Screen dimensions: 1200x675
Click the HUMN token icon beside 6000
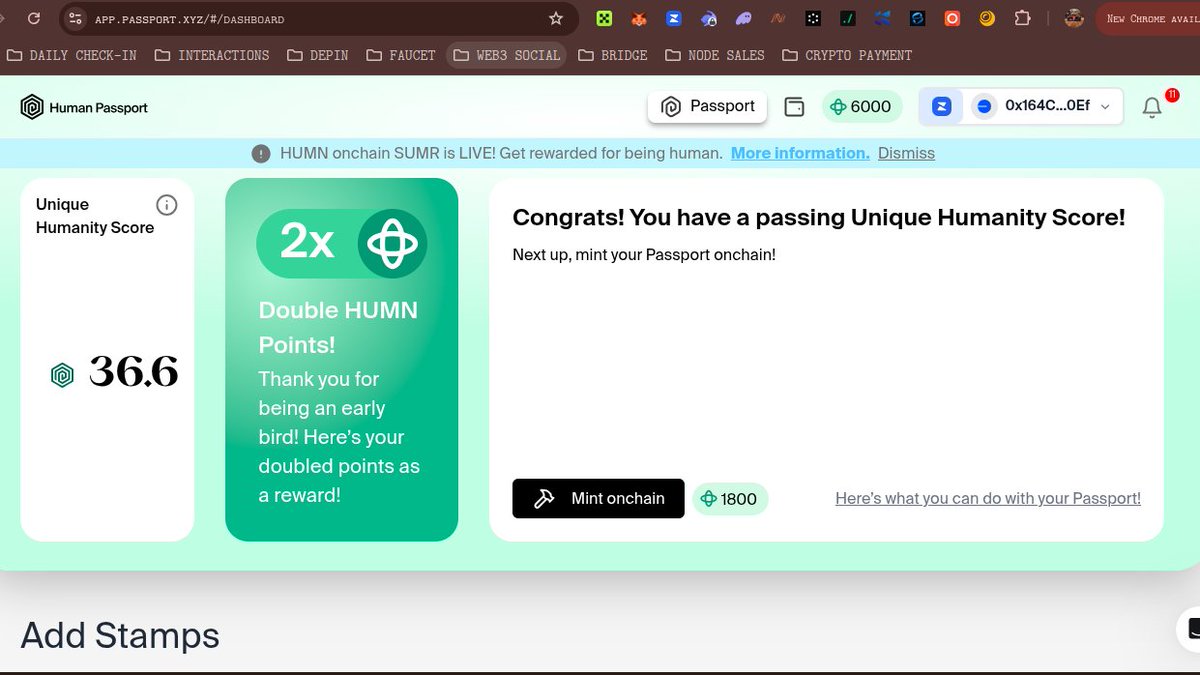tap(838, 107)
